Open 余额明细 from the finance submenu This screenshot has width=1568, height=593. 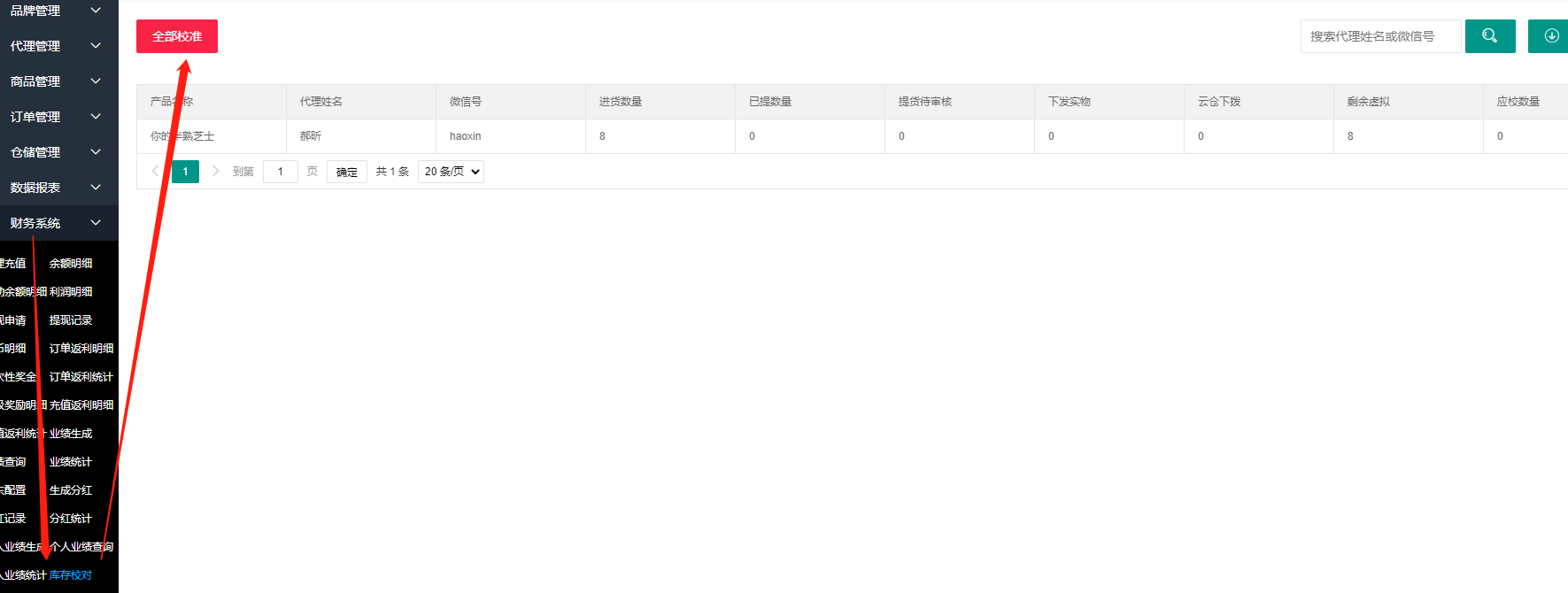(71, 264)
